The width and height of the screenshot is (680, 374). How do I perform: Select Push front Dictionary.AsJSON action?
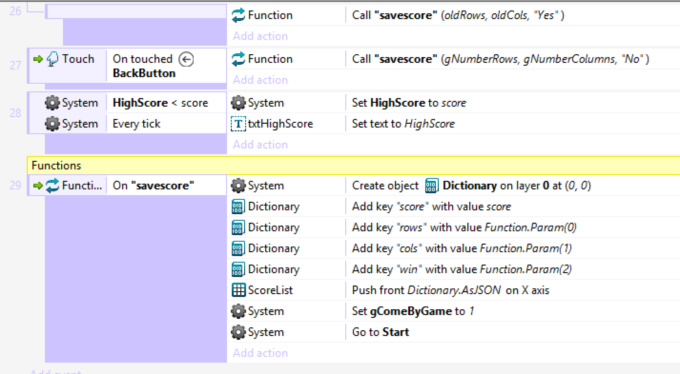[x=451, y=290]
